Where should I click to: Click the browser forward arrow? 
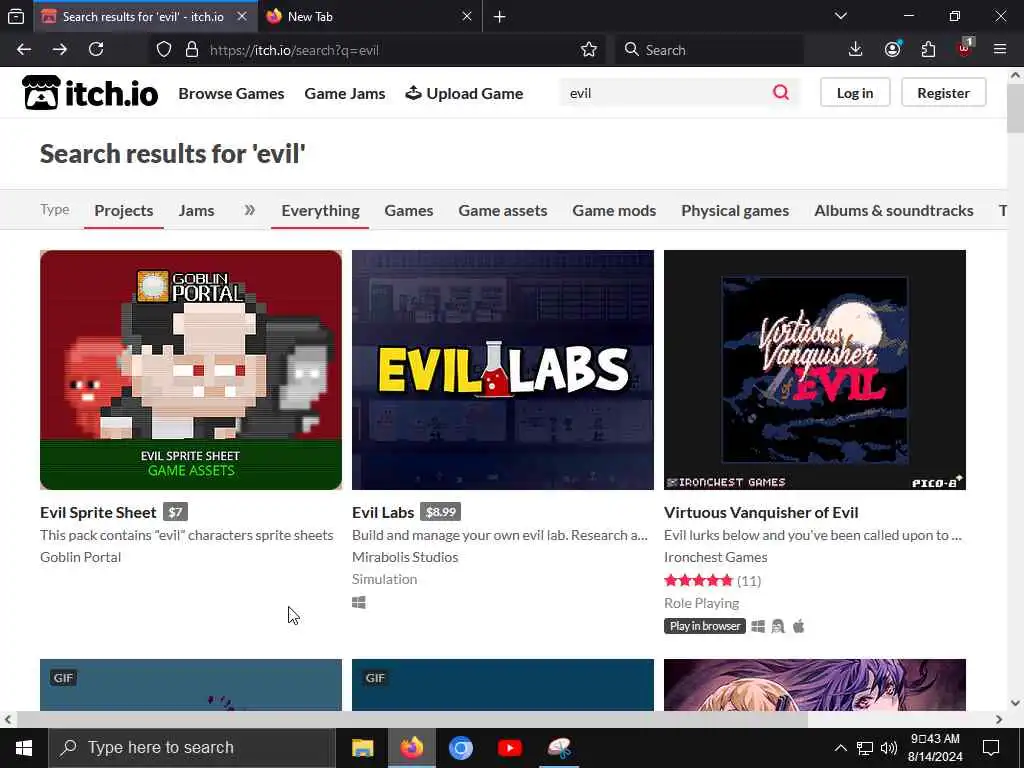(x=60, y=50)
